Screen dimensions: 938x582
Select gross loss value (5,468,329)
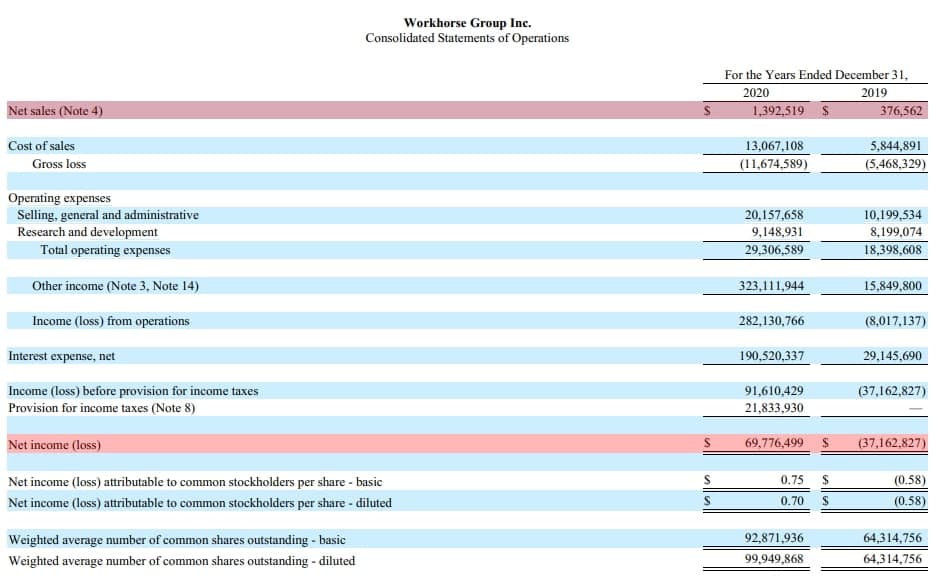point(895,164)
